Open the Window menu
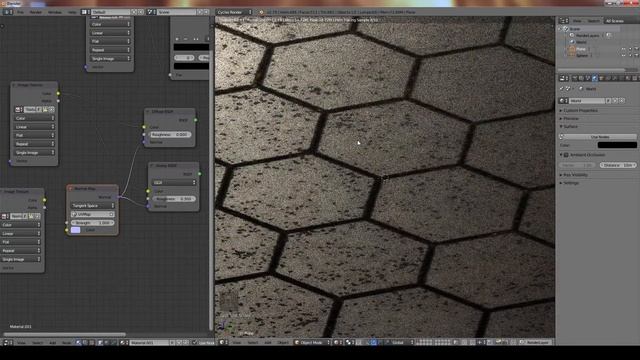 tap(55, 12)
